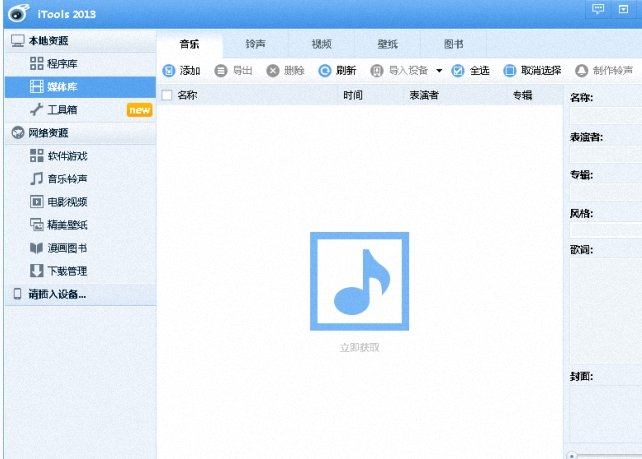Viewport: 642px width, 459px height.
Task: Open 下载管理 in the sidebar
Action: click(80, 271)
